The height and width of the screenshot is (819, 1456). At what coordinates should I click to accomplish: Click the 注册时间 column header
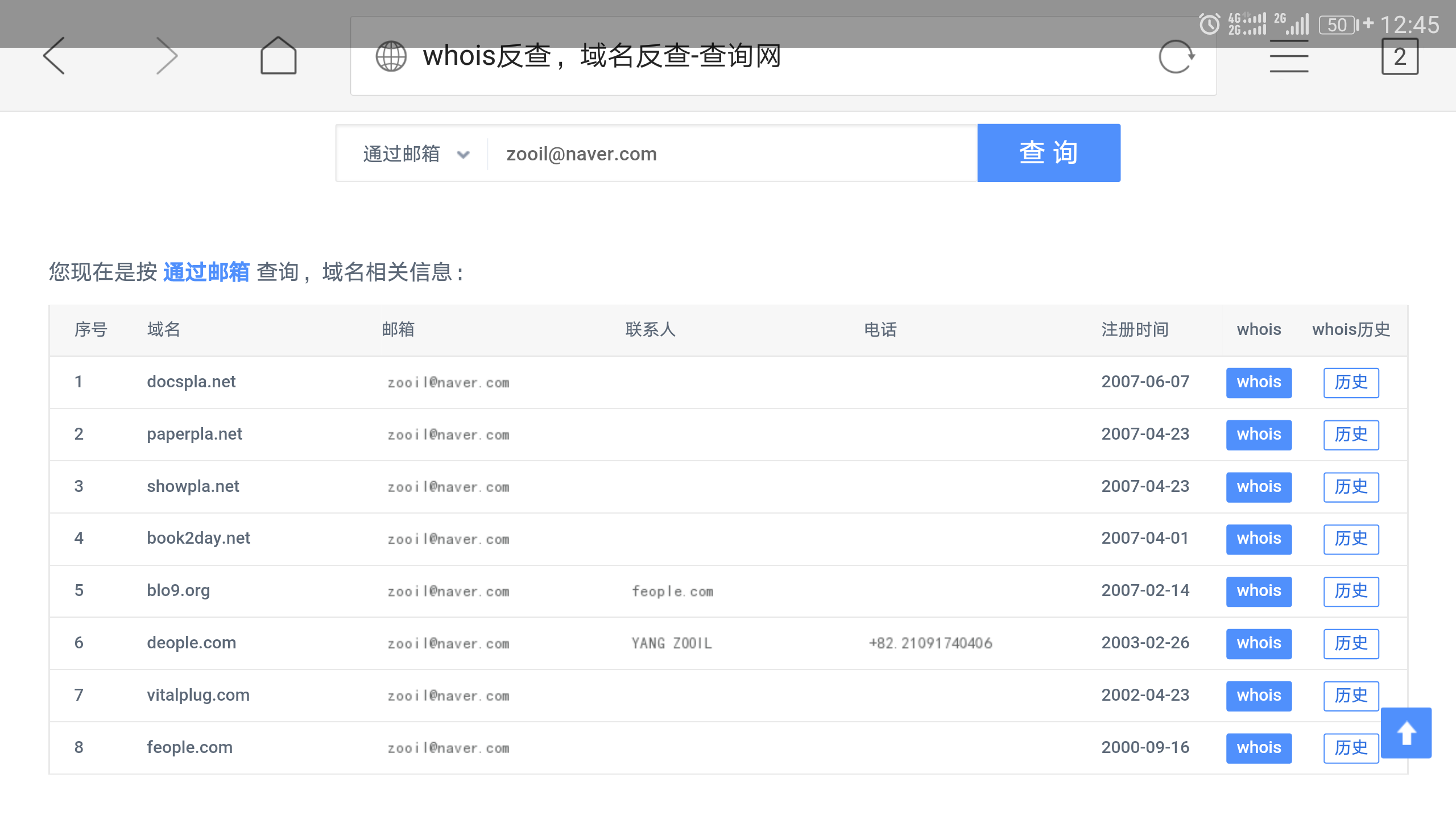point(1135,329)
